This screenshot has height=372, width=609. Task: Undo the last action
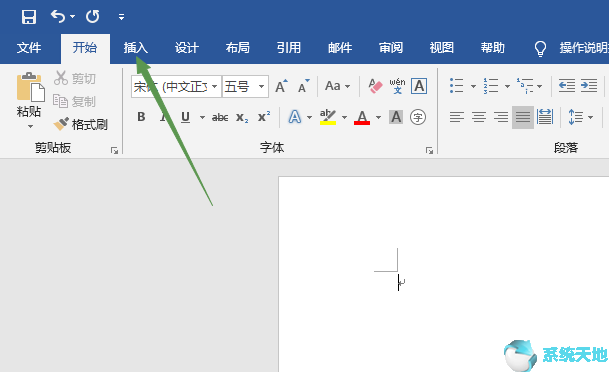click(x=58, y=16)
